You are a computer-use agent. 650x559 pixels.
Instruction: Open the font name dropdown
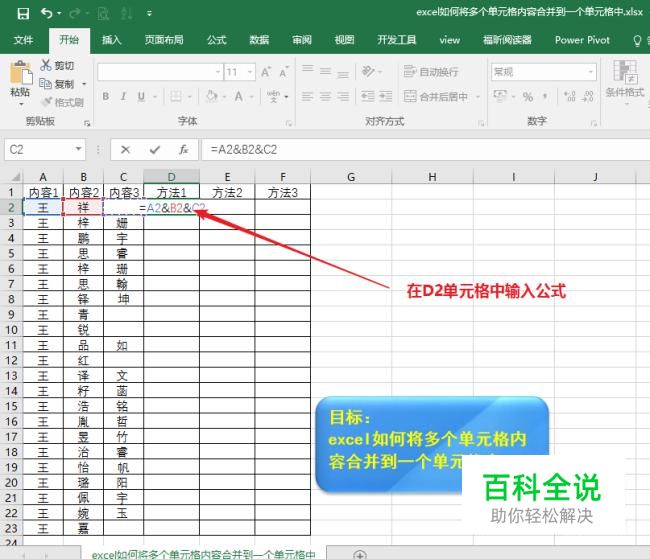click(218, 72)
